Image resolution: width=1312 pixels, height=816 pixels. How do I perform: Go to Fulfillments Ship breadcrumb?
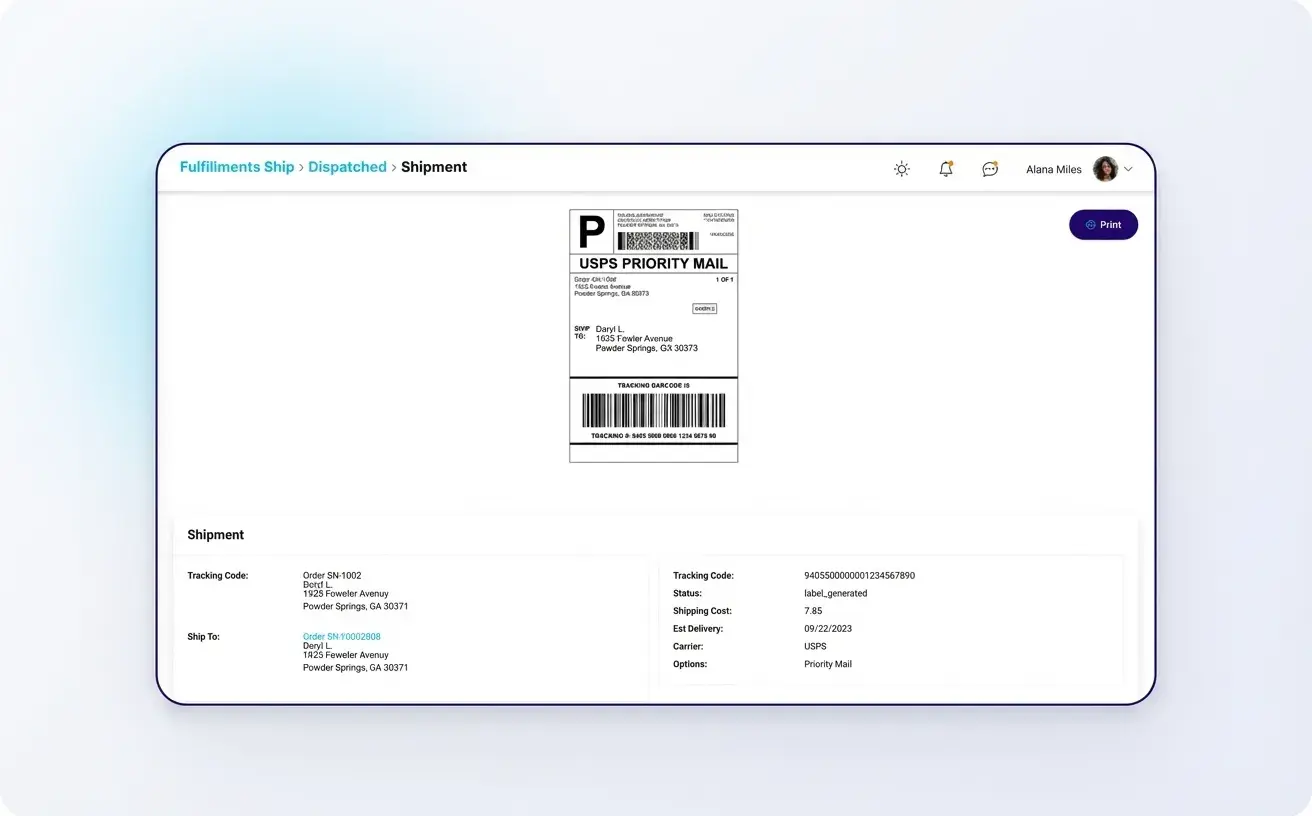236,167
